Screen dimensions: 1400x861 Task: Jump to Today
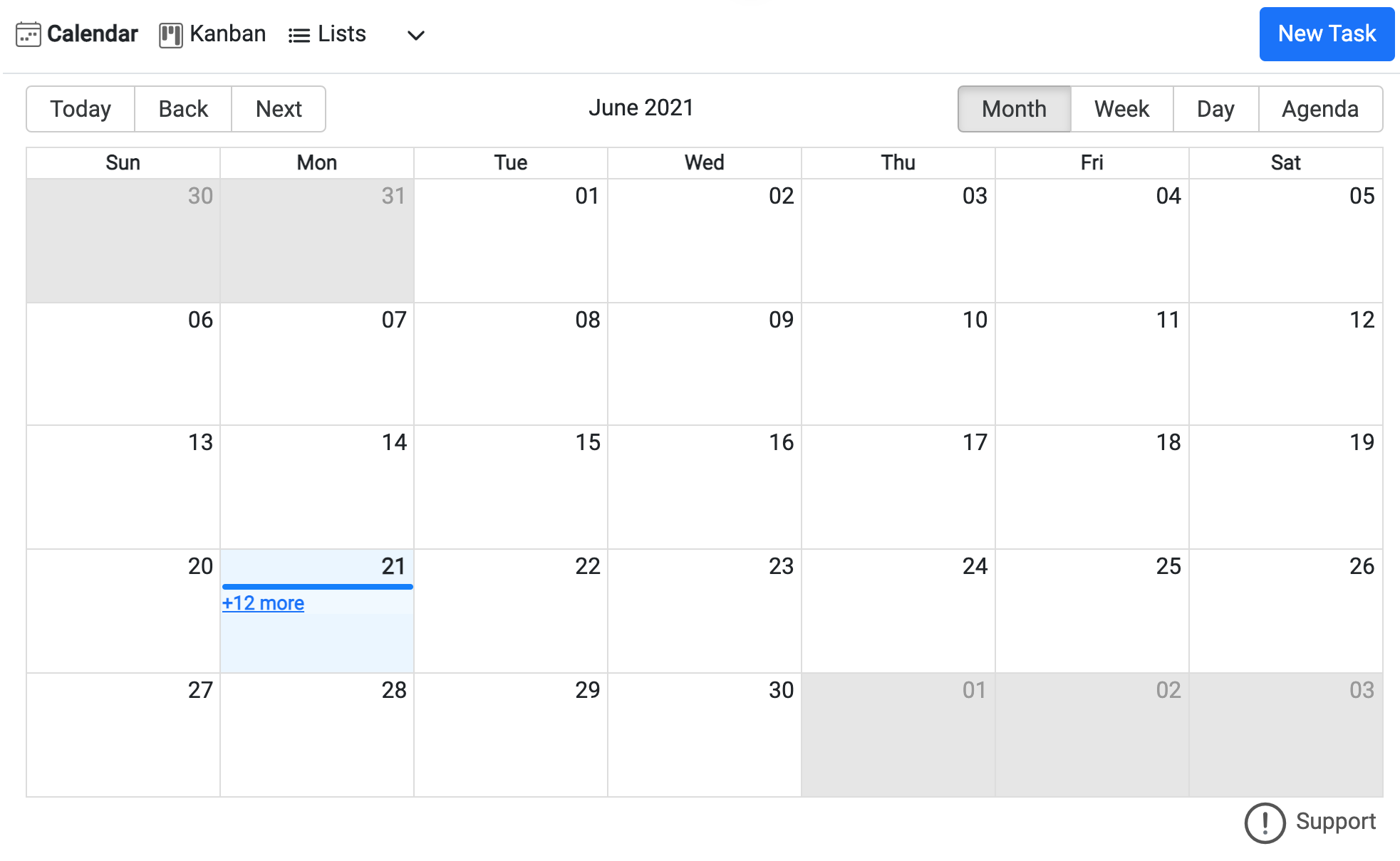(x=81, y=109)
